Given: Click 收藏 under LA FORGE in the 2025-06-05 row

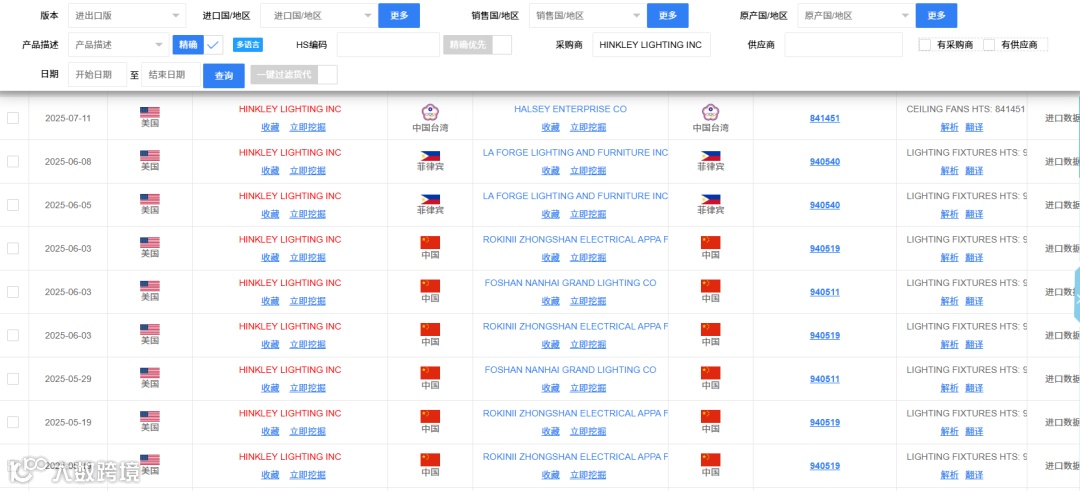Looking at the screenshot, I should point(550,213).
